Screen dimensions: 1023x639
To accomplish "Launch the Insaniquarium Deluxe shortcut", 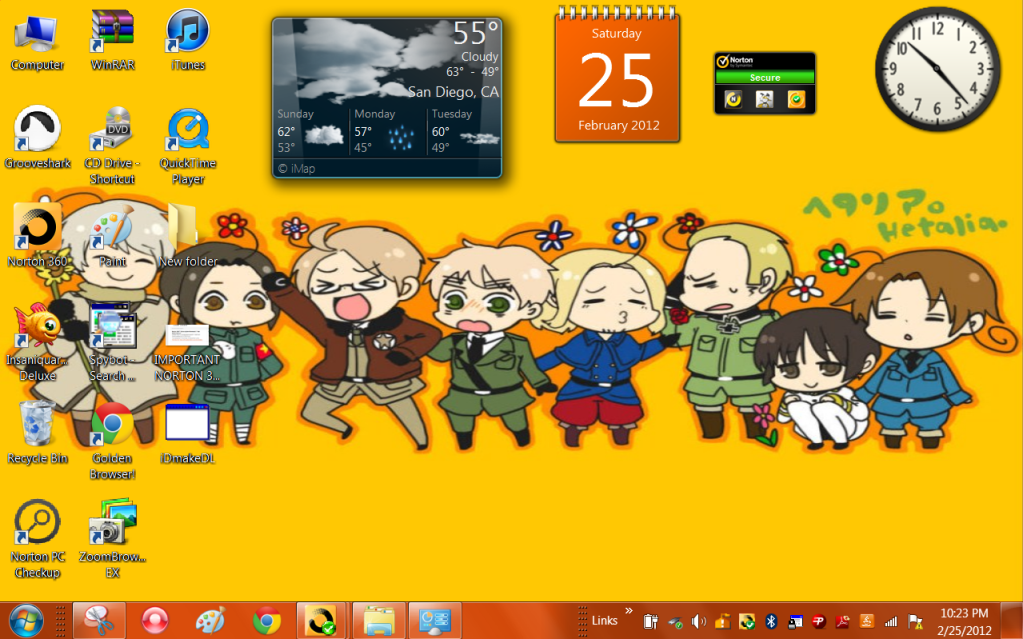I will [37, 342].
